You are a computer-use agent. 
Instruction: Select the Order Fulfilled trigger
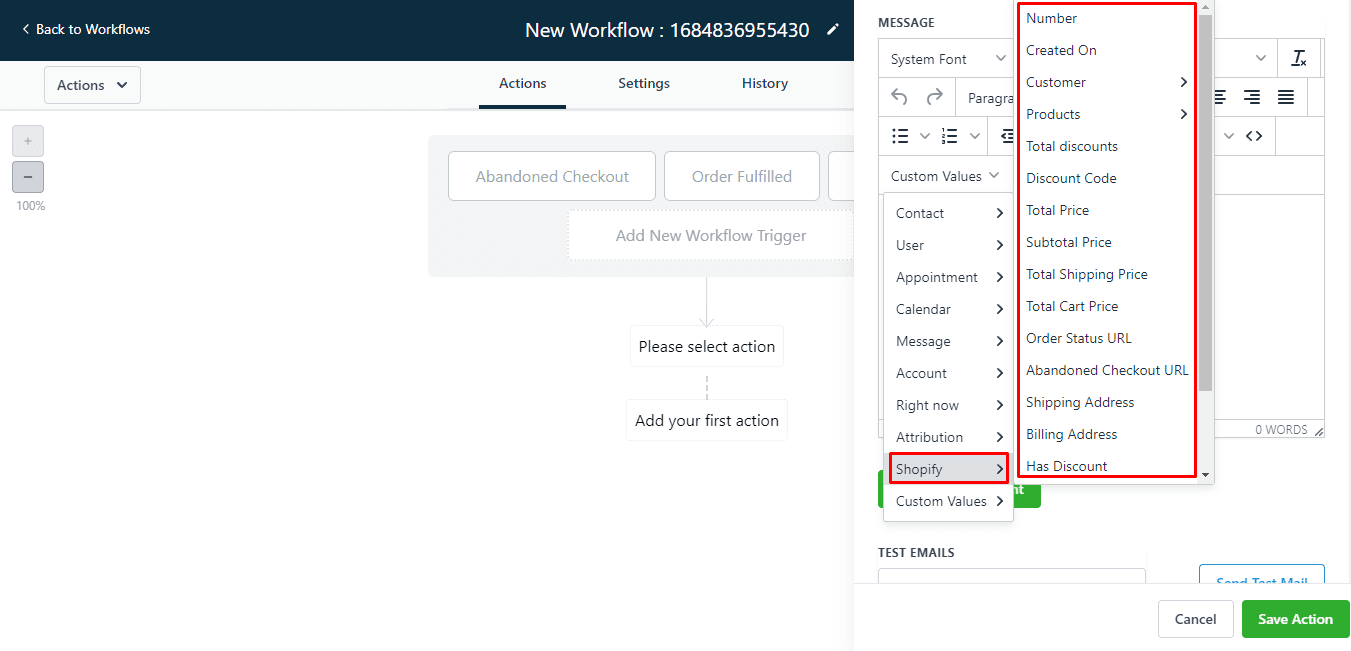pyautogui.click(x=742, y=176)
